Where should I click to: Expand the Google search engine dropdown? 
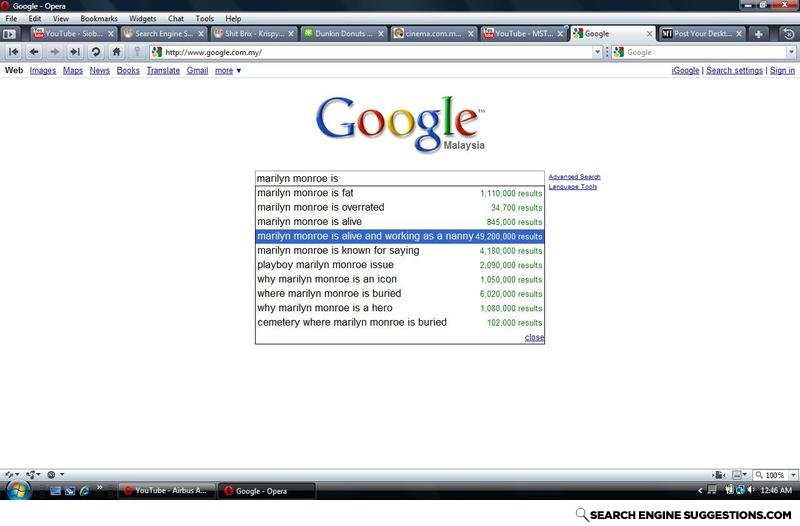791,52
